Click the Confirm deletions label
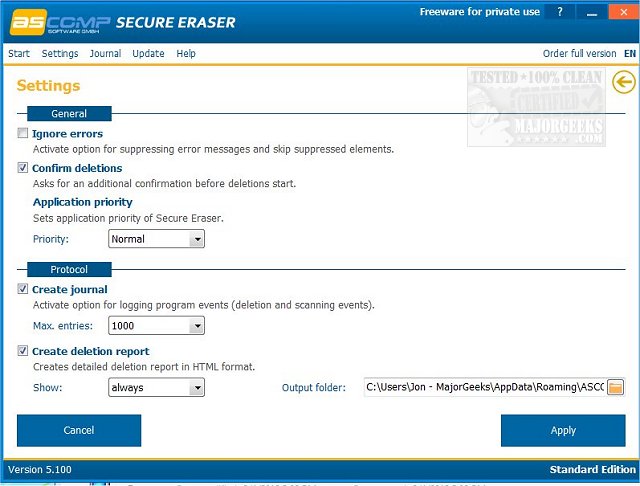This screenshot has width=640, height=486. click(77, 168)
